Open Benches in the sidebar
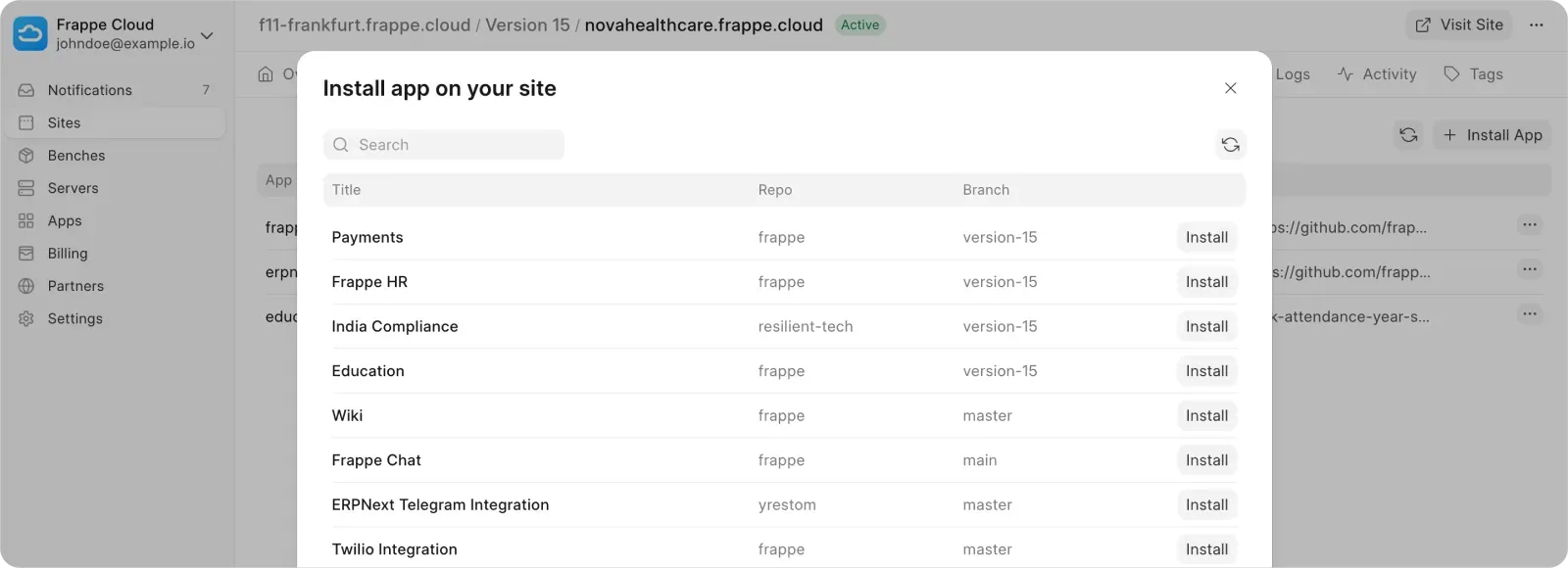Image resolution: width=1568 pixels, height=568 pixels. coord(114,156)
